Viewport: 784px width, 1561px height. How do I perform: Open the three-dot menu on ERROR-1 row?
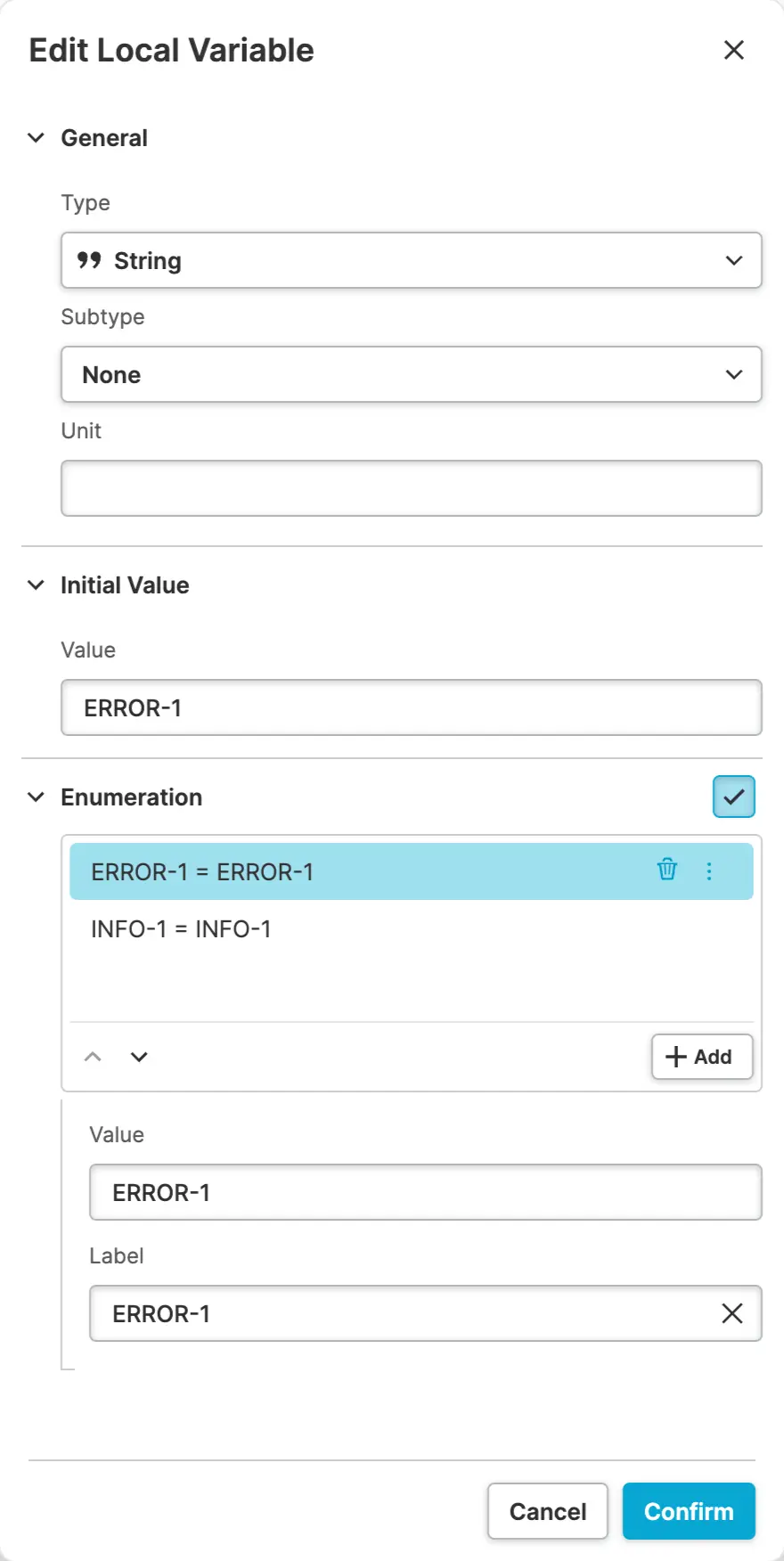[x=709, y=871]
